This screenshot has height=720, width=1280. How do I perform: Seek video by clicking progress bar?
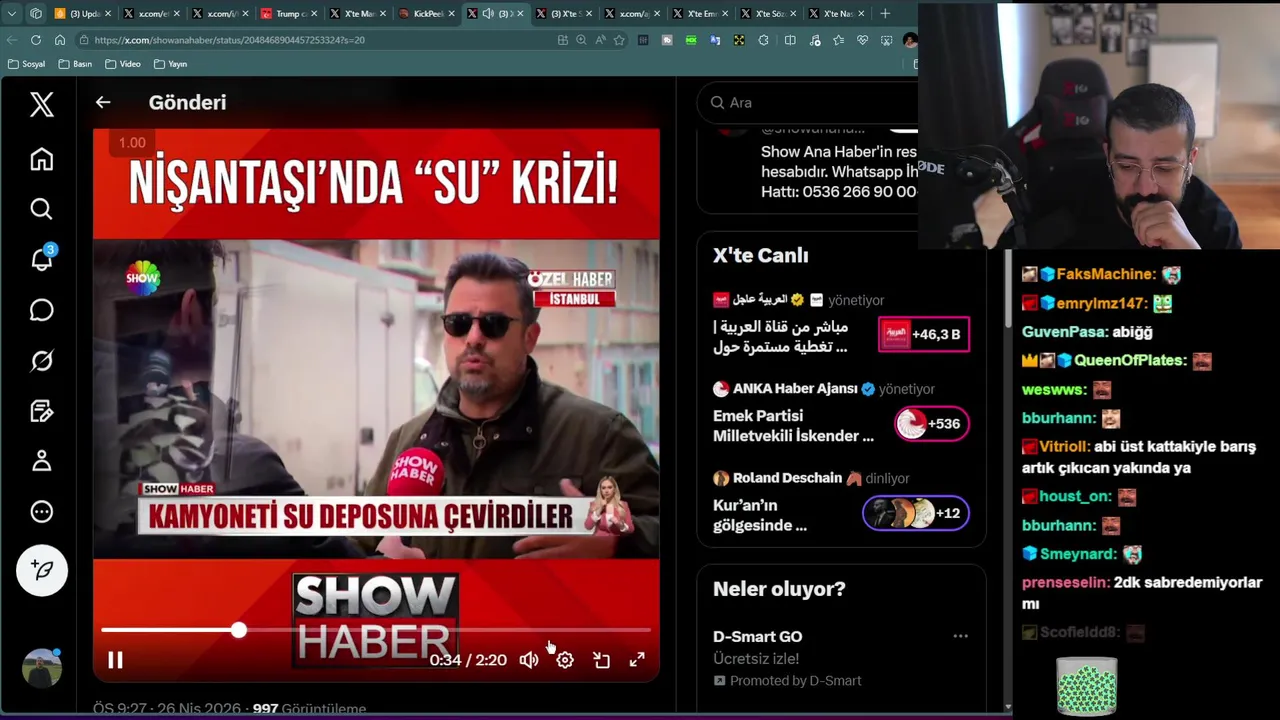[376, 630]
